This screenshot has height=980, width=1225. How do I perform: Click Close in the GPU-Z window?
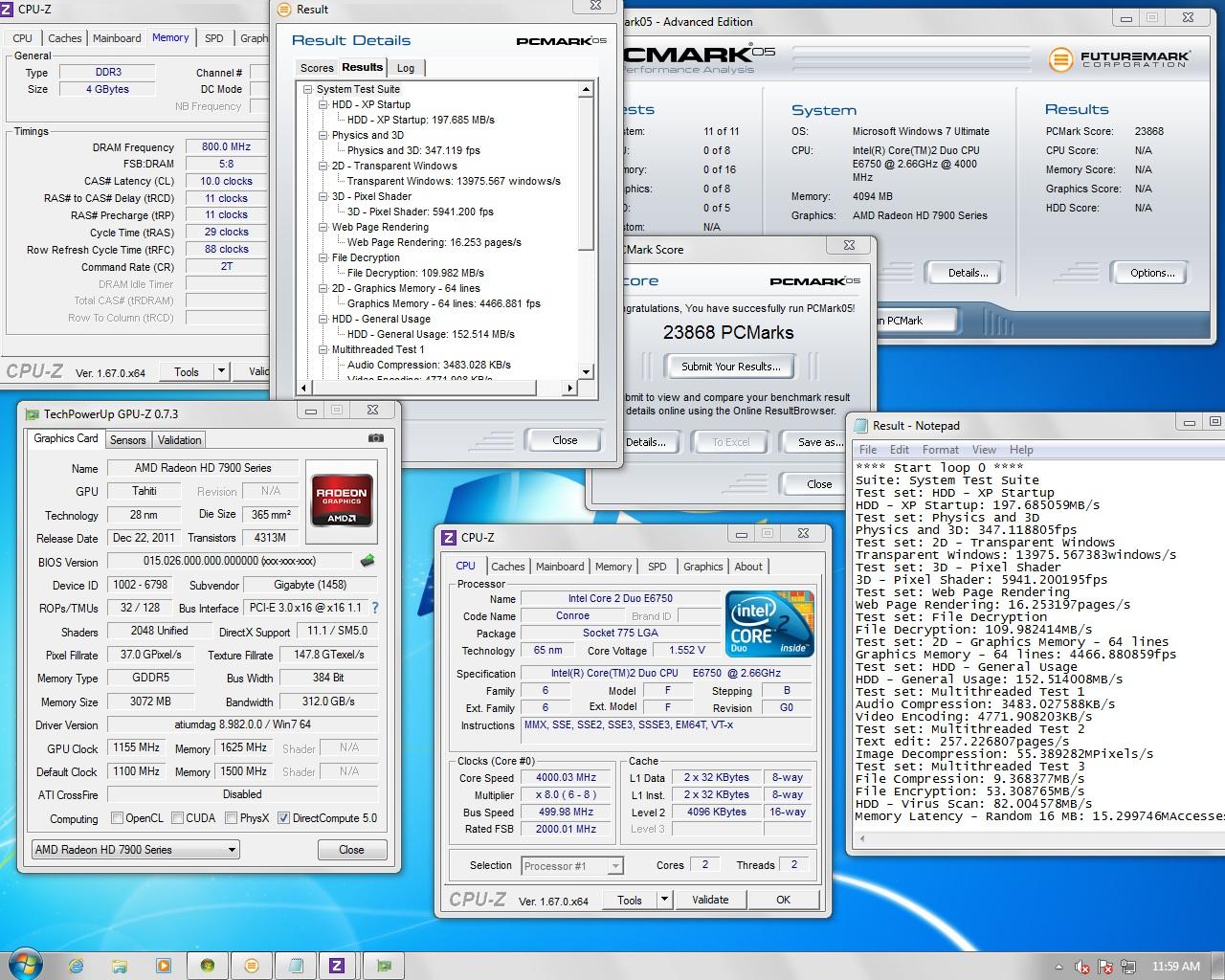(x=351, y=850)
